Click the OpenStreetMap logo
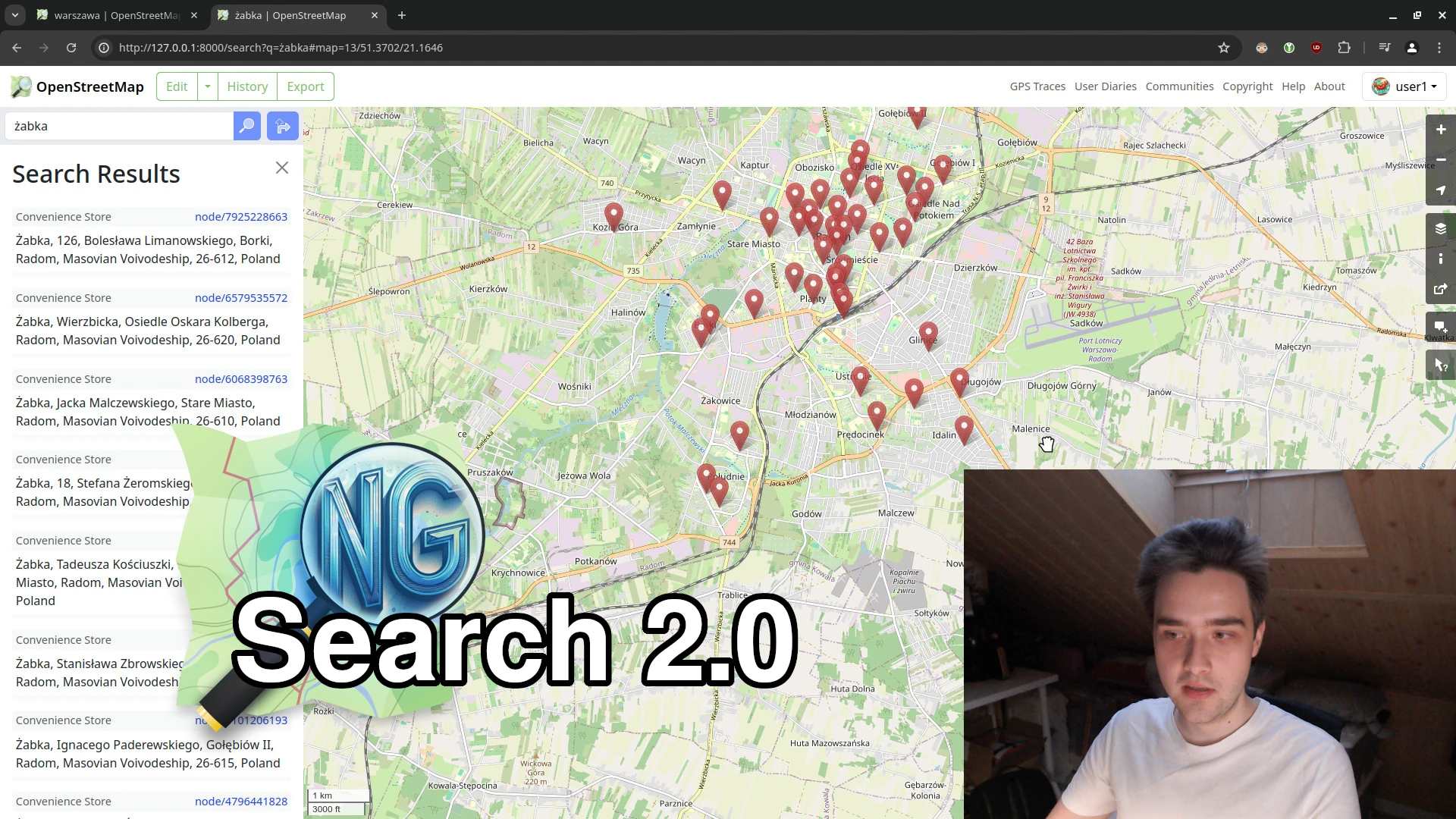 tap(77, 86)
